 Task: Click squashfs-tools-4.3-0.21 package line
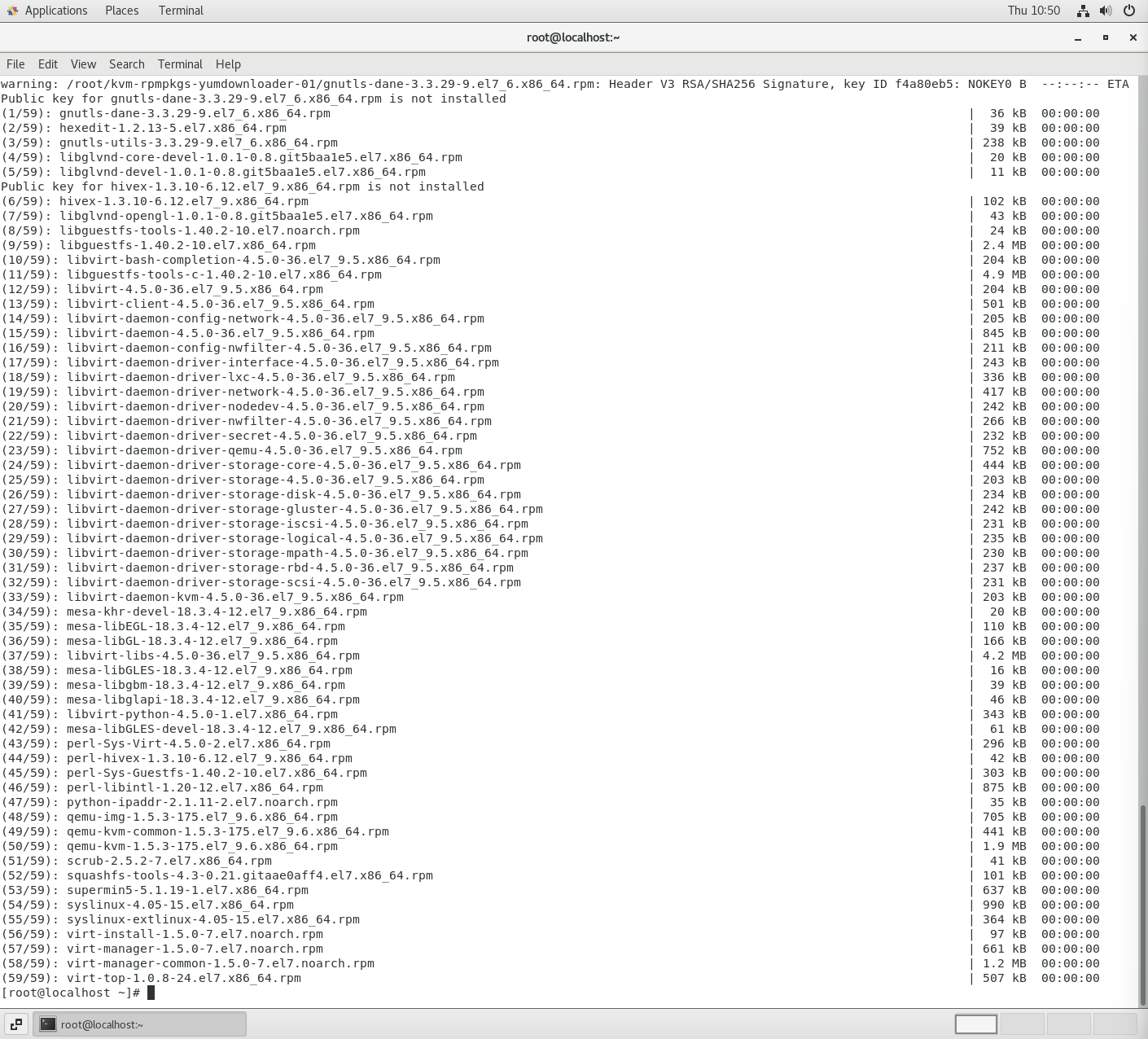(x=249, y=875)
